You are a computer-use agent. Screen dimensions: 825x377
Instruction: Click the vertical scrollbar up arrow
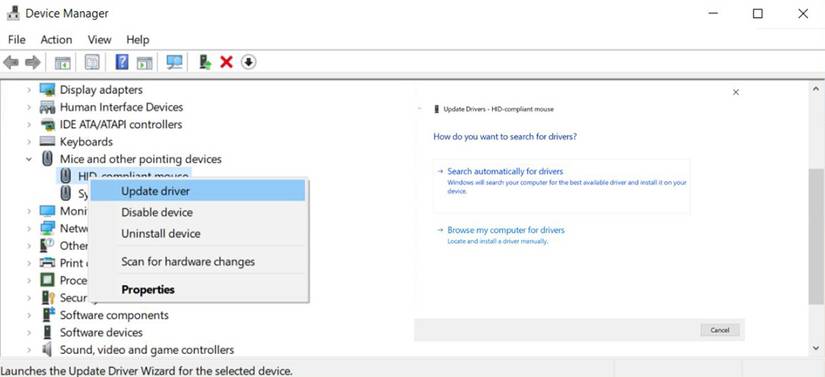click(x=816, y=90)
